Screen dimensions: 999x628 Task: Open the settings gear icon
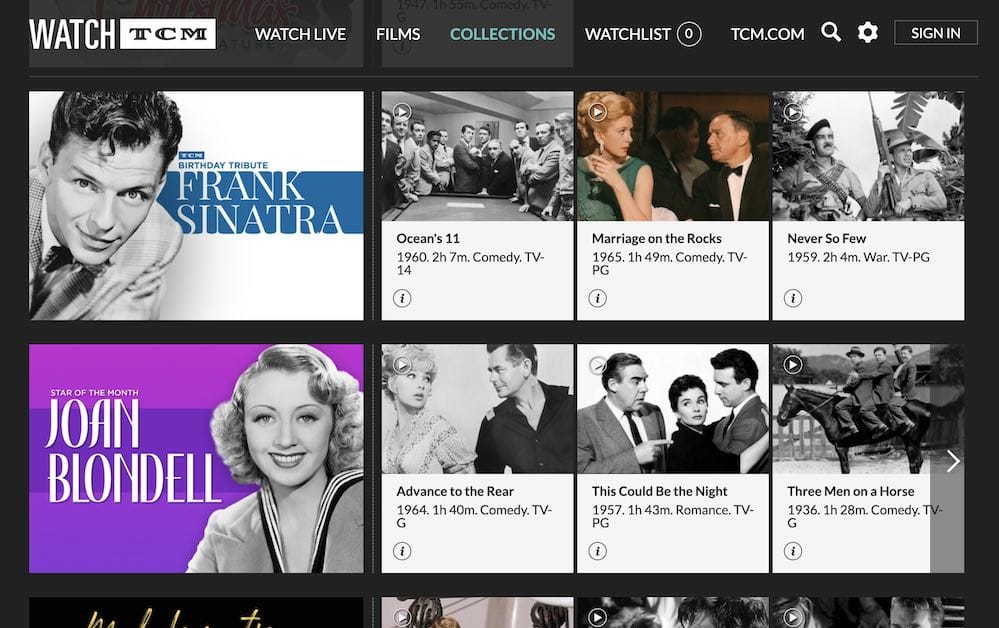pos(866,32)
